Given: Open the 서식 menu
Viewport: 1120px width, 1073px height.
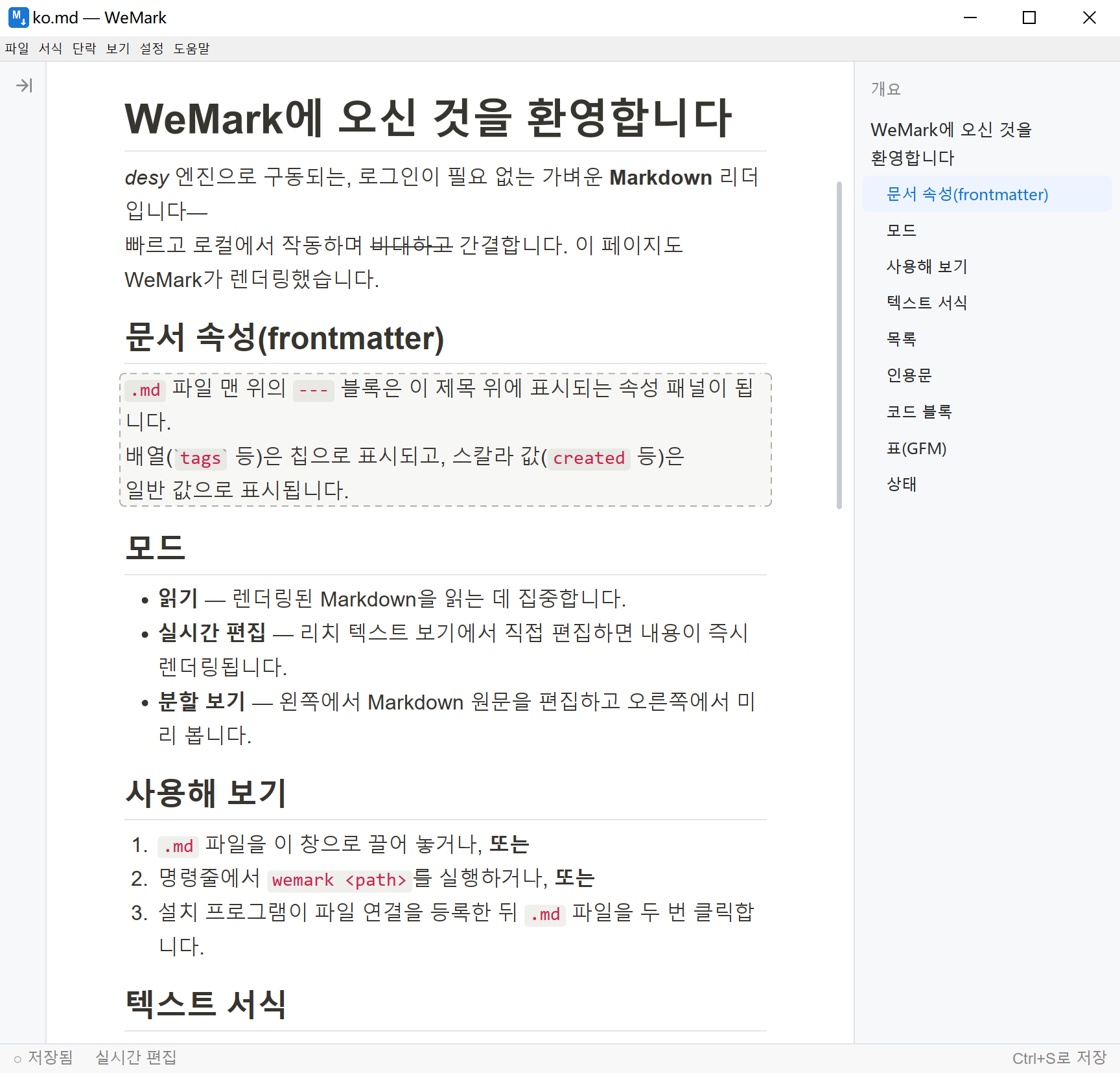Looking at the screenshot, I should pos(51,49).
